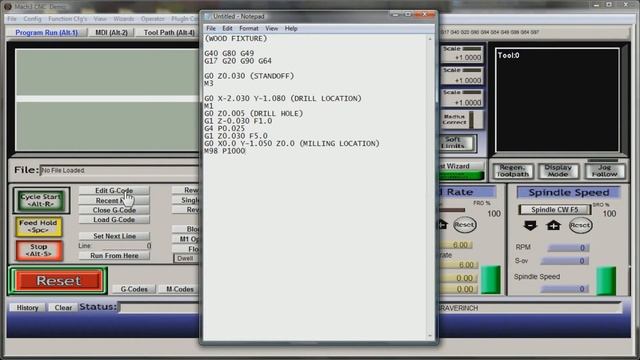
Task: Click the S-ov value field
Action: pyautogui.click(x=565, y=261)
